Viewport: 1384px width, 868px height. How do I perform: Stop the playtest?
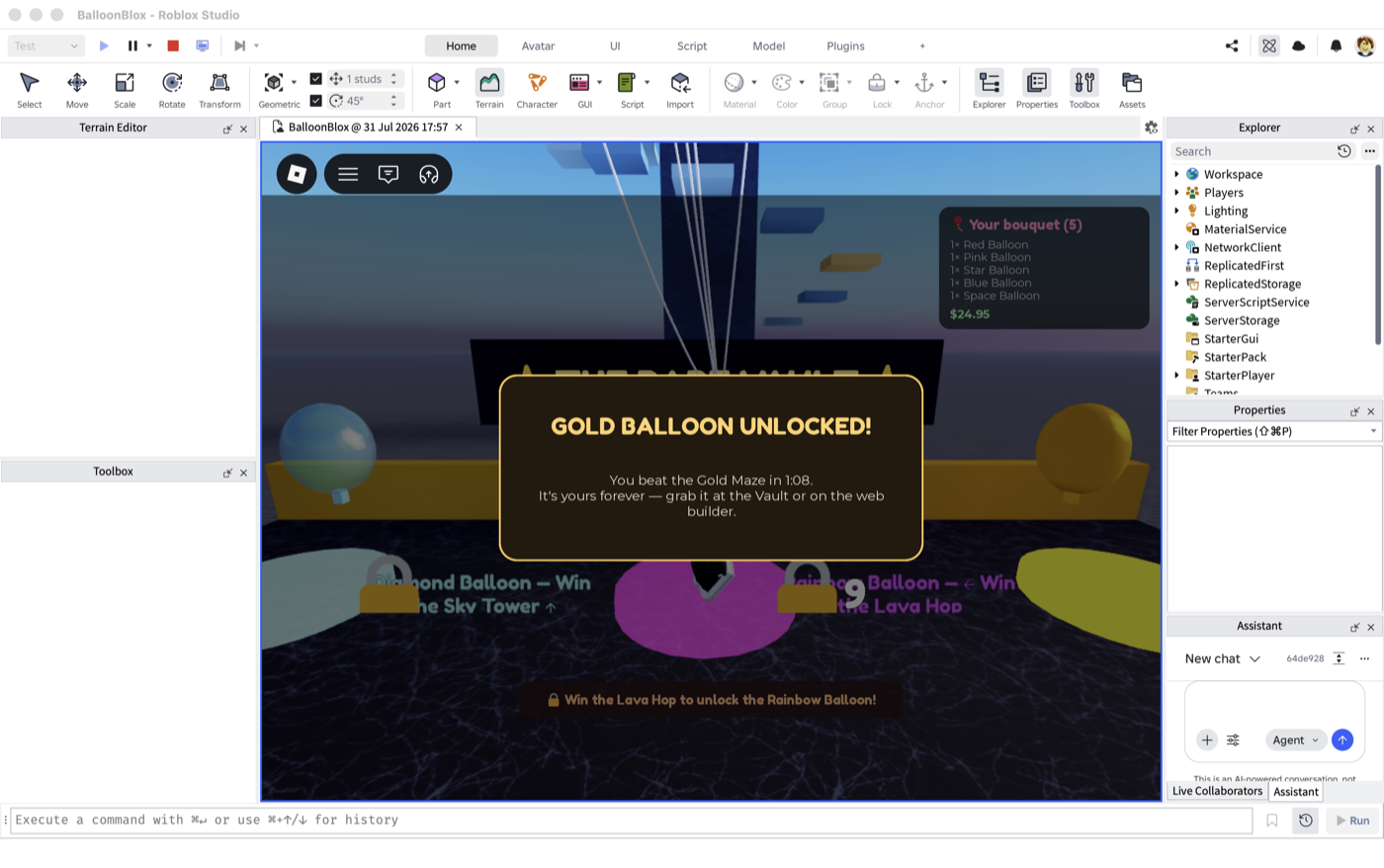tap(173, 45)
